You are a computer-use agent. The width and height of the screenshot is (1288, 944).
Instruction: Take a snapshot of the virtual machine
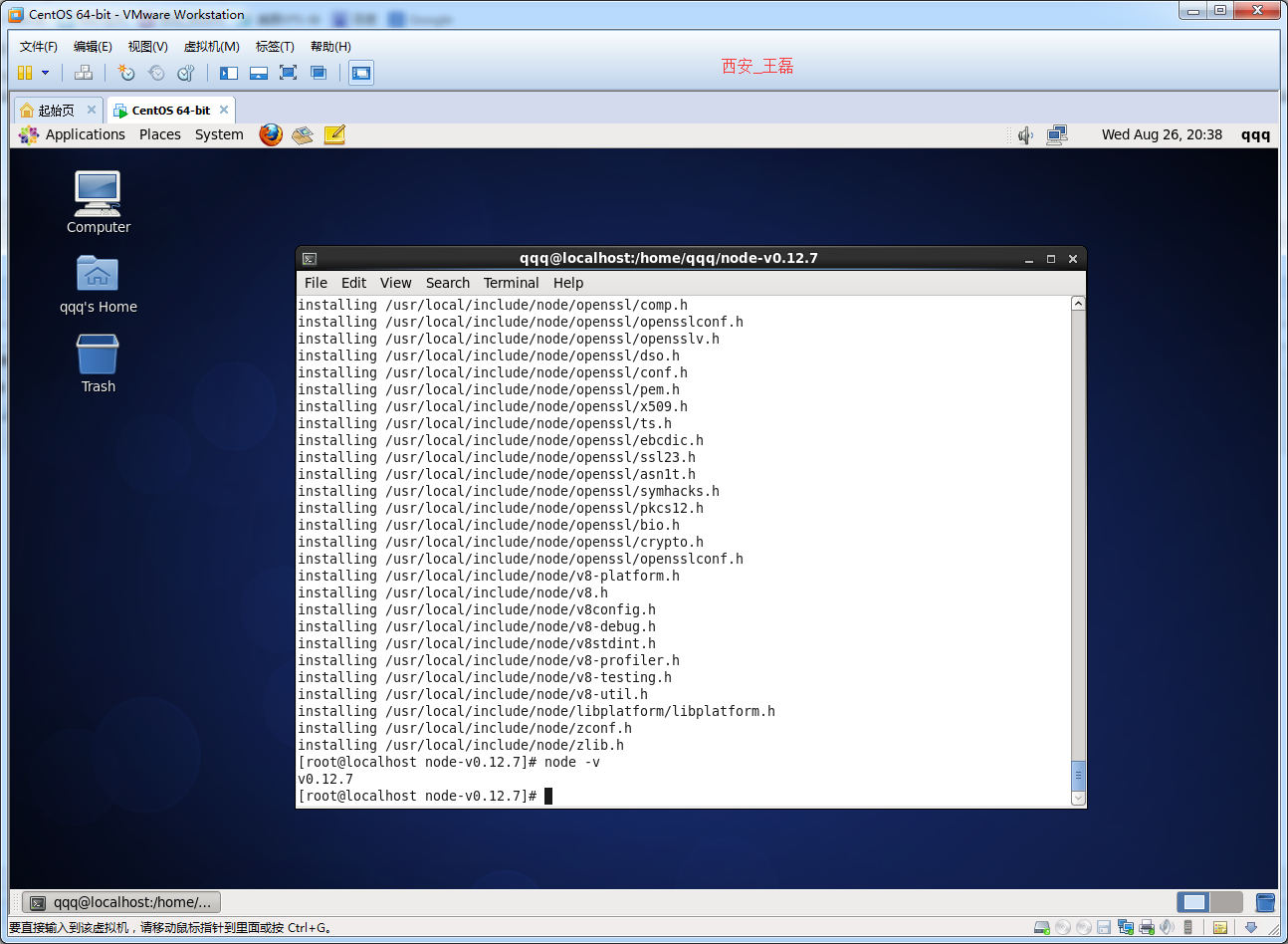click(125, 72)
